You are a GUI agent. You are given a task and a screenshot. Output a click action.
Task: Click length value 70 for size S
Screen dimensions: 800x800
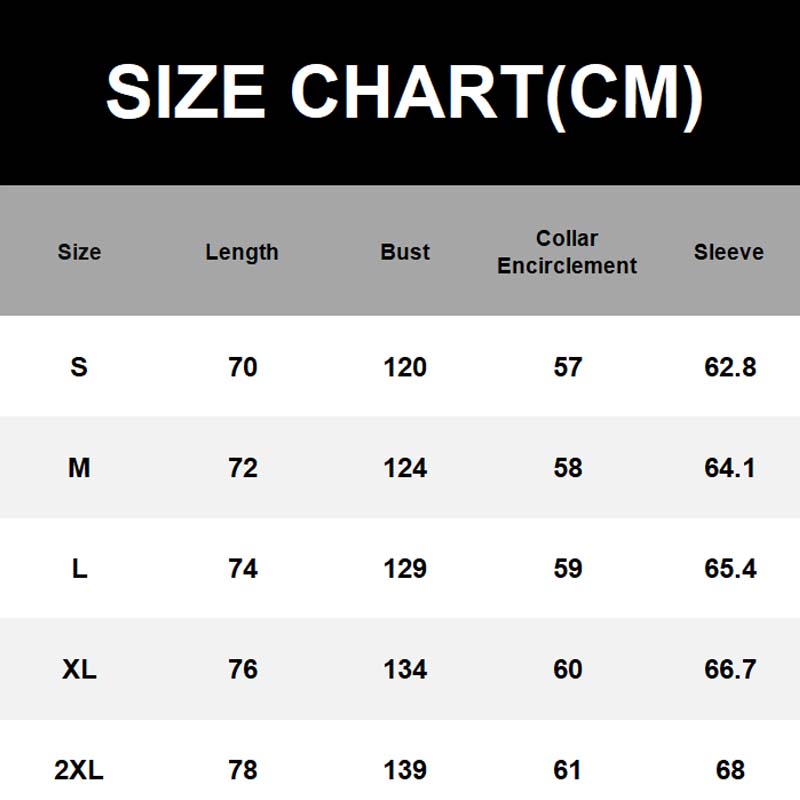pos(243,367)
